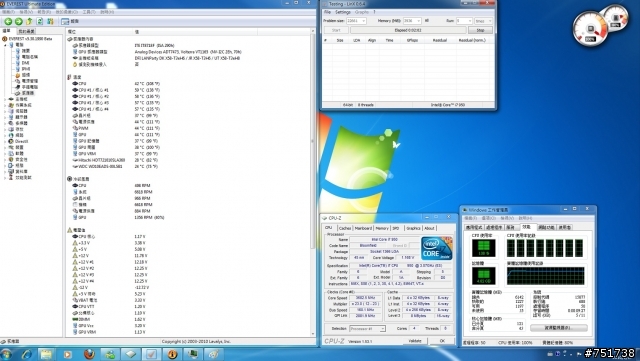Switch to the Caches tab in CPU-Z
This screenshot has width=640, height=361.
point(345,228)
